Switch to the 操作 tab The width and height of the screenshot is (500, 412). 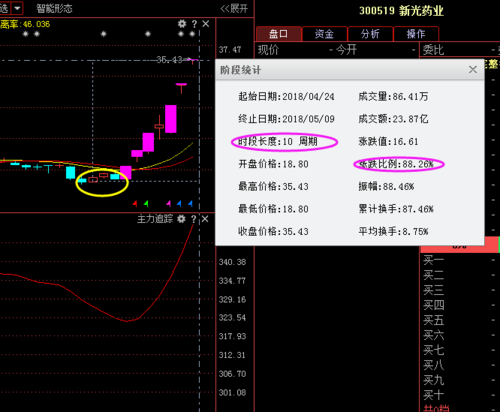[x=416, y=34]
